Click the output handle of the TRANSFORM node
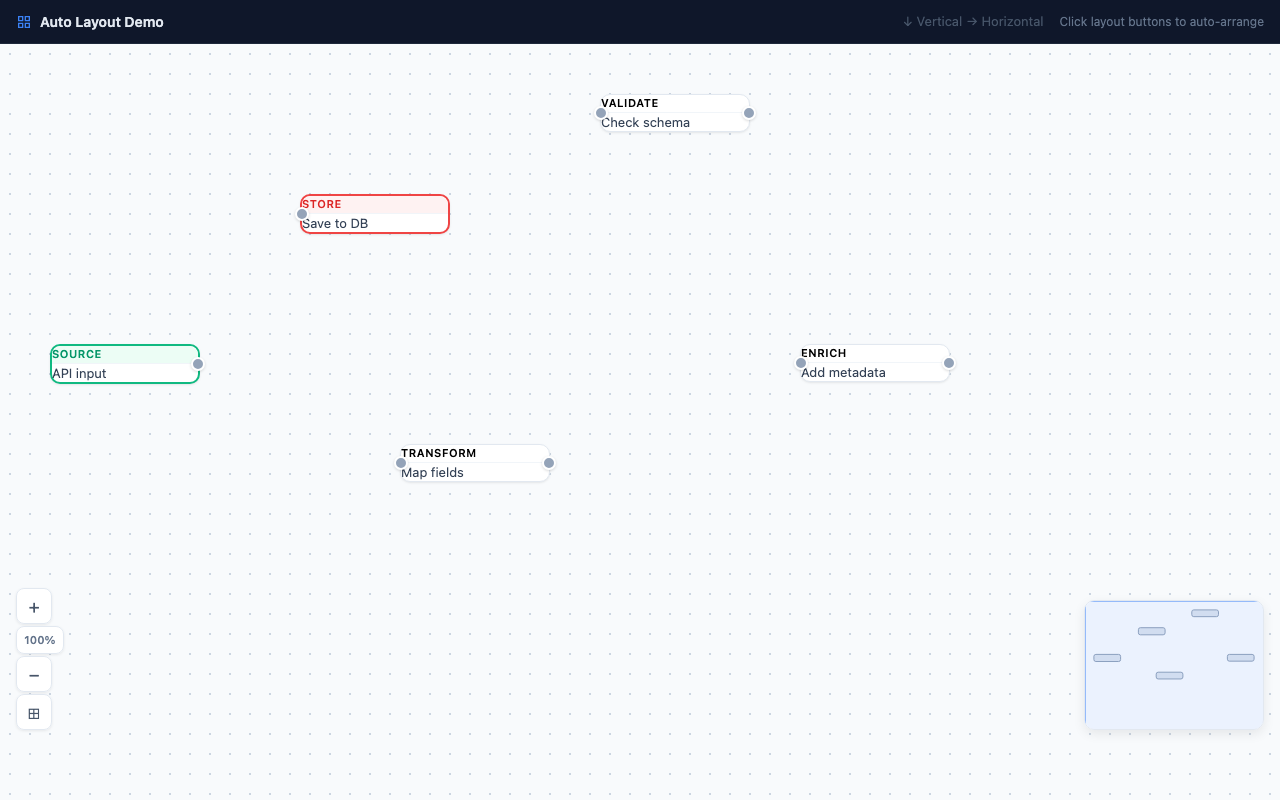Viewport: 1280px width, 800px height. (549, 463)
